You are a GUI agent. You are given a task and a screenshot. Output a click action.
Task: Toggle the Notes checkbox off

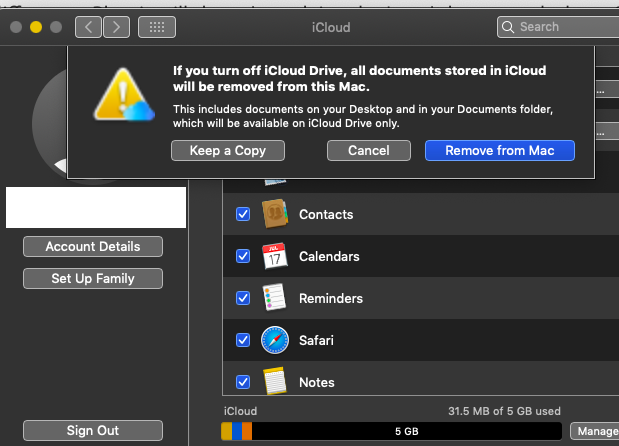243,382
